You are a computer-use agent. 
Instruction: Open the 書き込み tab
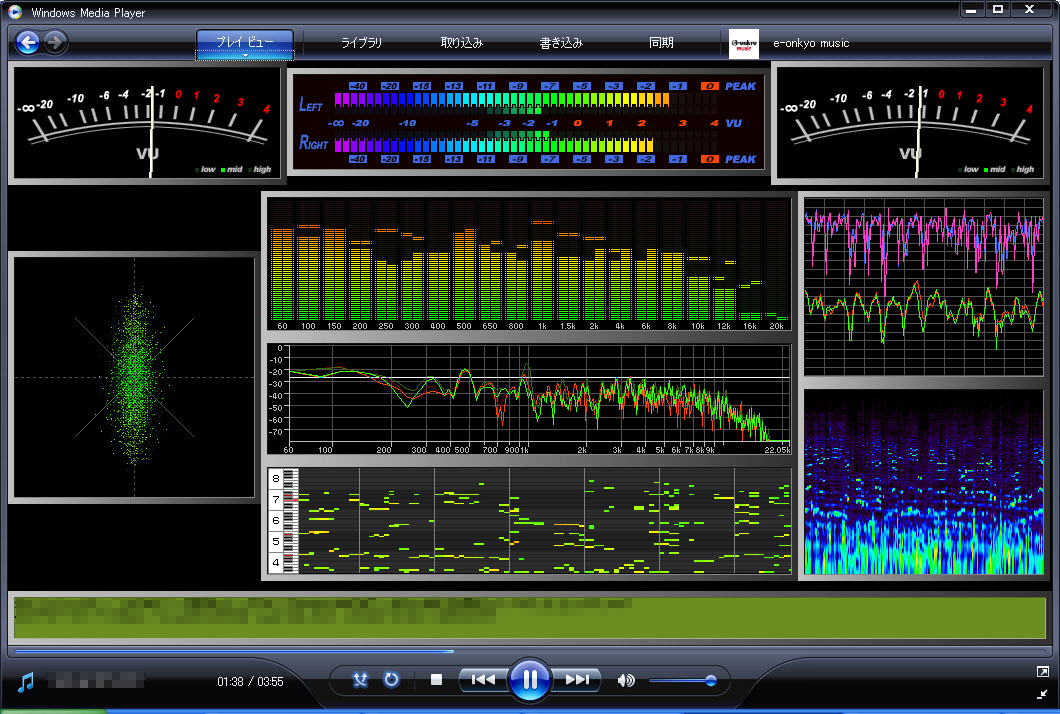561,43
